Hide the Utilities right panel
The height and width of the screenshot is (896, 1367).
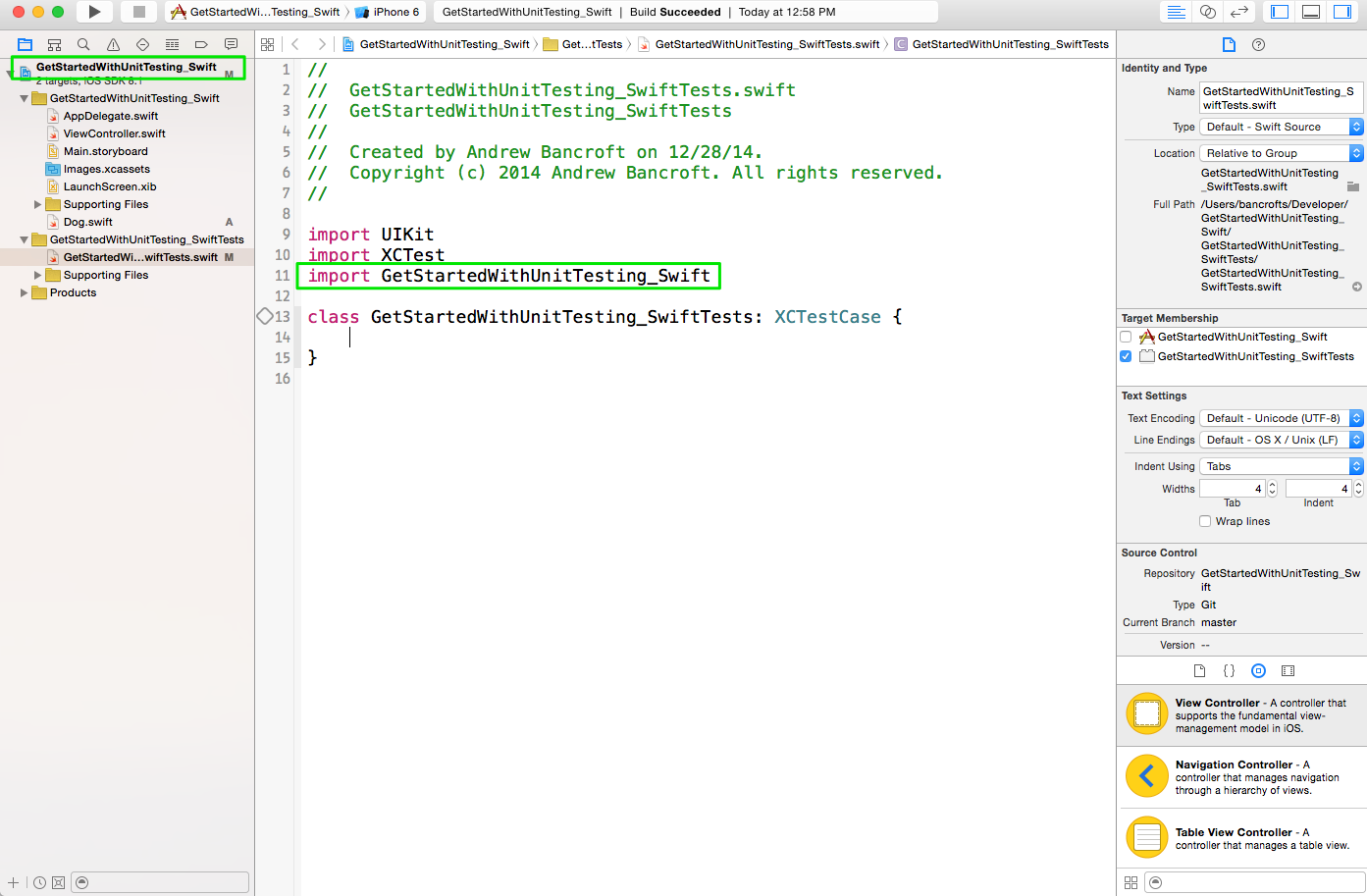coord(1341,12)
